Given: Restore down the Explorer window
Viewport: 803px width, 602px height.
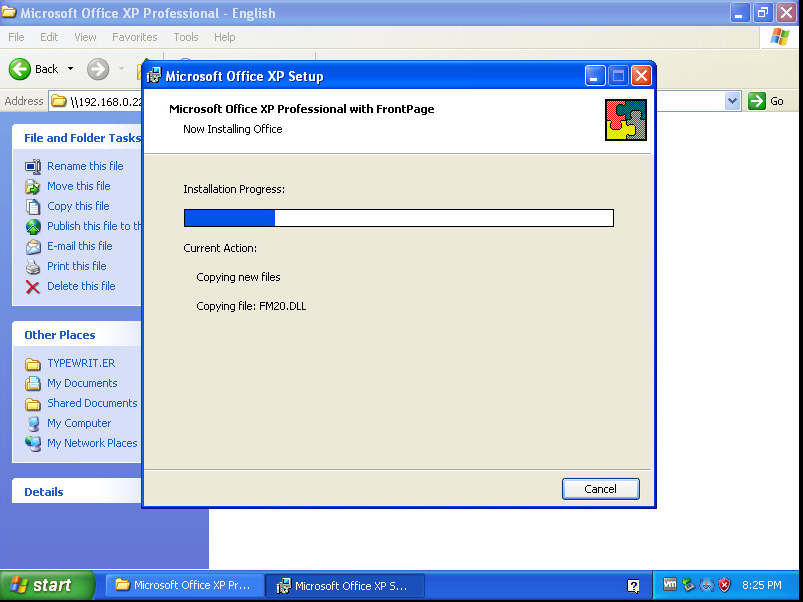Looking at the screenshot, I should 763,13.
